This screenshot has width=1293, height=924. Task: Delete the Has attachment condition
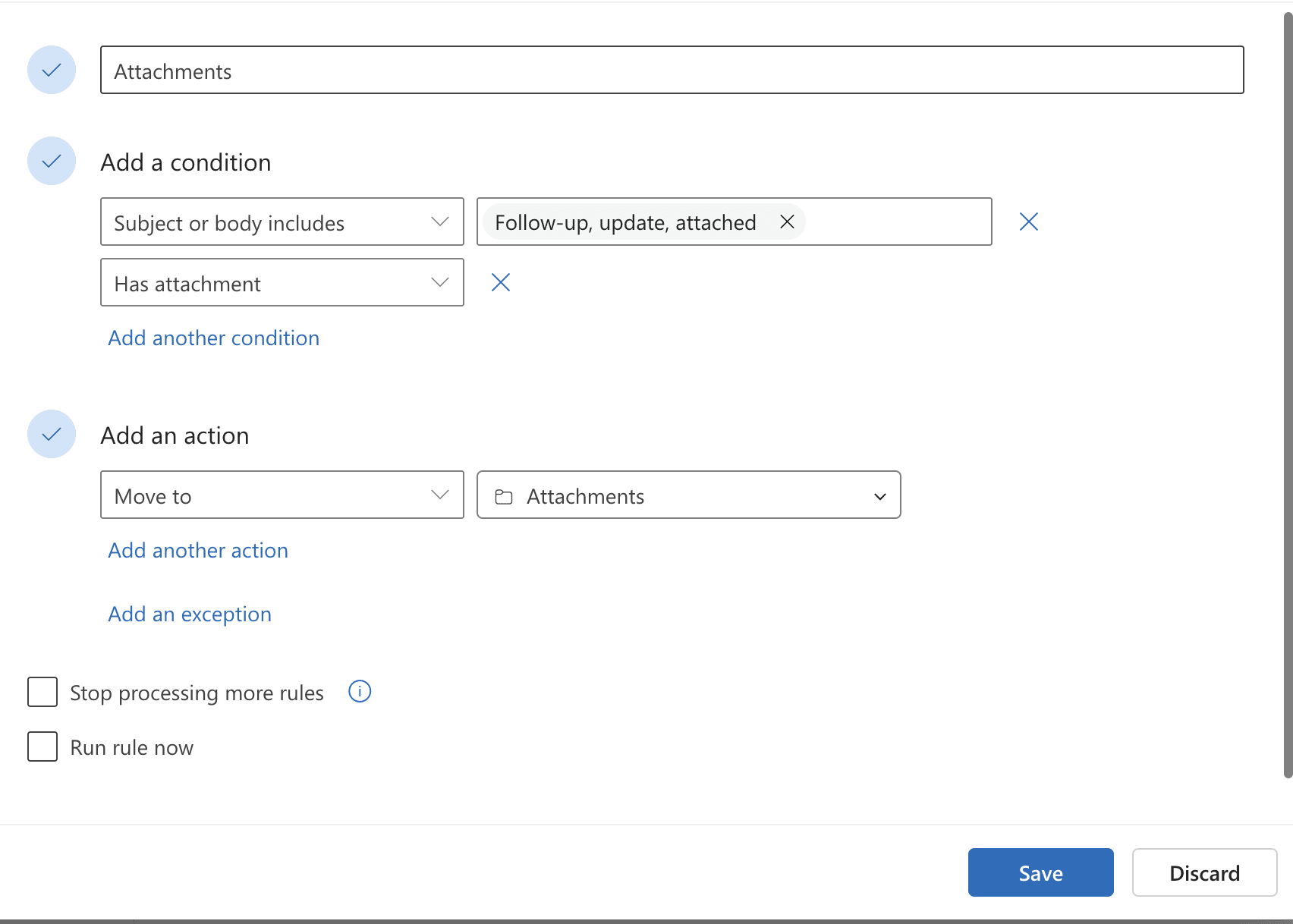[x=500, y=282]
